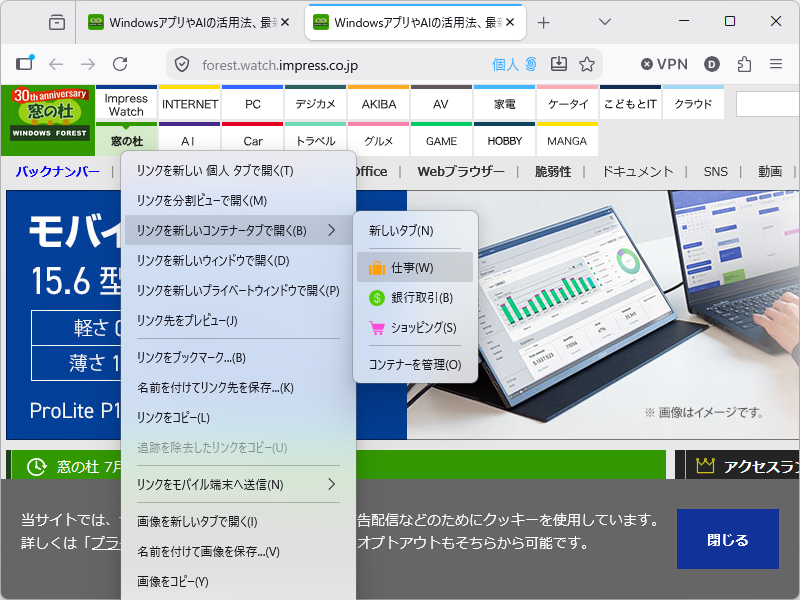Open the VPN toolbar button
The width and height of the screenshot is (800, 600).
pyautogui.click(x=664, y=64)
